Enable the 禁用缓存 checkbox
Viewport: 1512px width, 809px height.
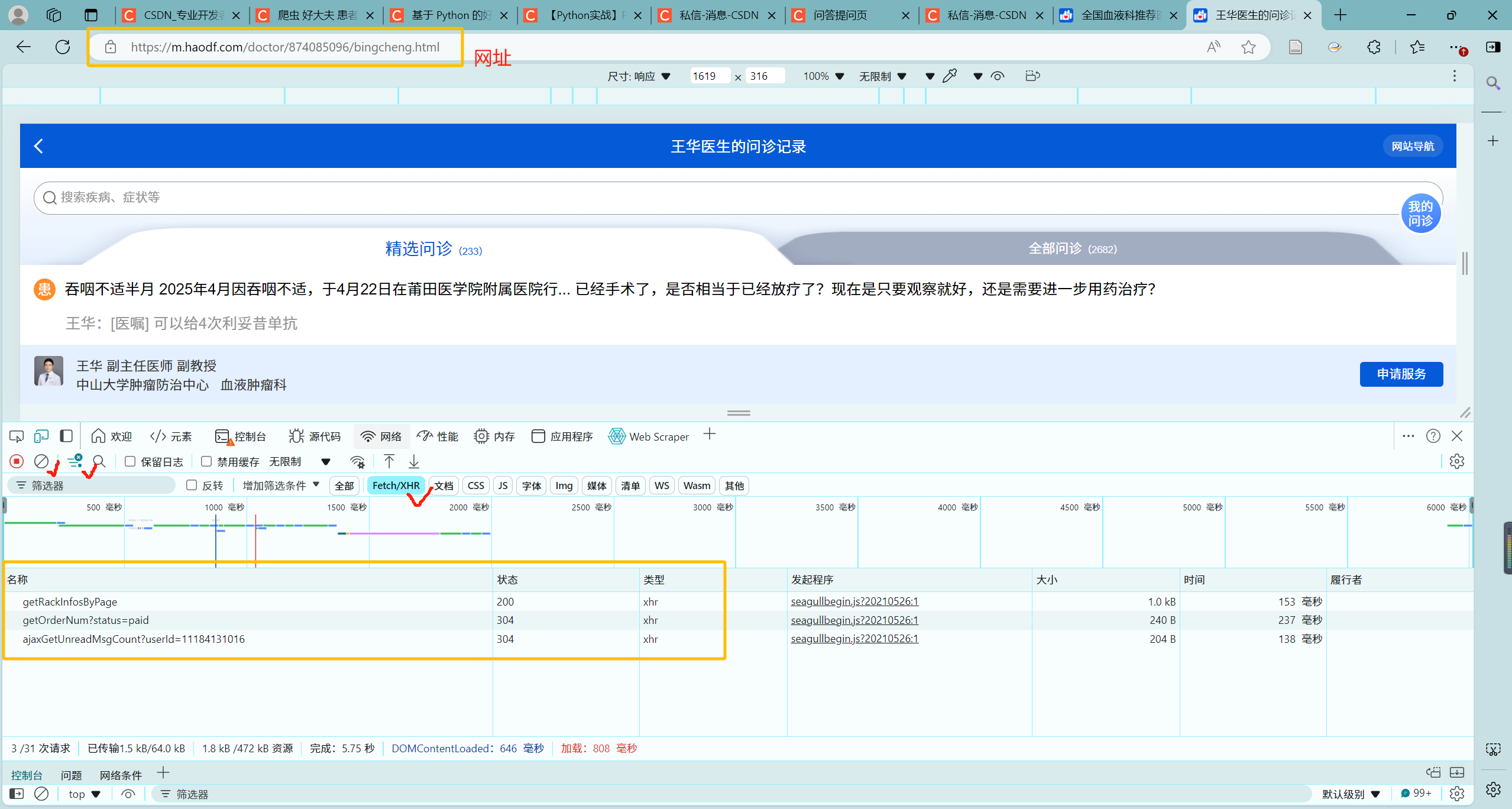[x=206, y=461]
